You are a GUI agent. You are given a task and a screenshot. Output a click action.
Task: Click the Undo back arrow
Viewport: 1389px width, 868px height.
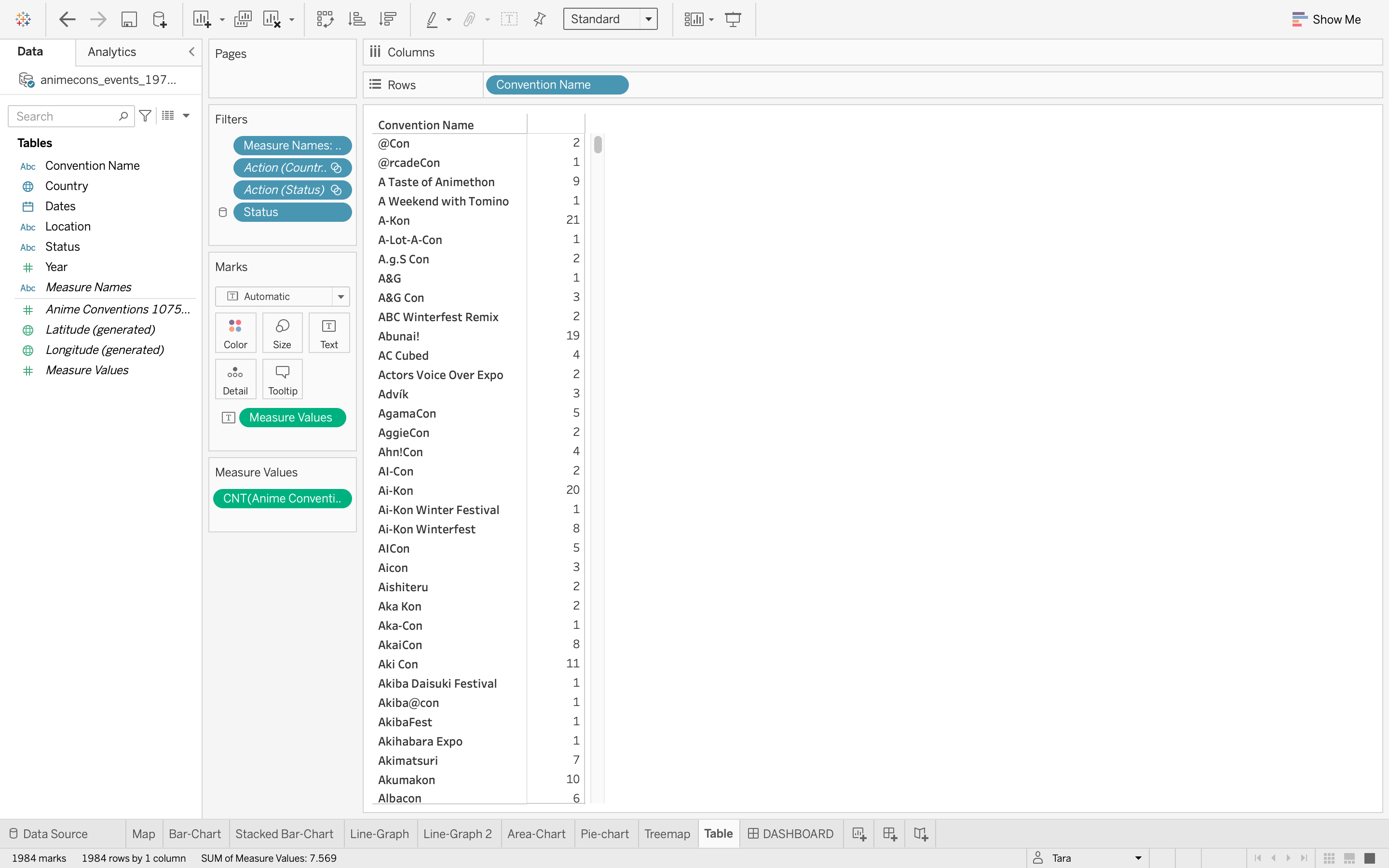click(x=67, y=19)
